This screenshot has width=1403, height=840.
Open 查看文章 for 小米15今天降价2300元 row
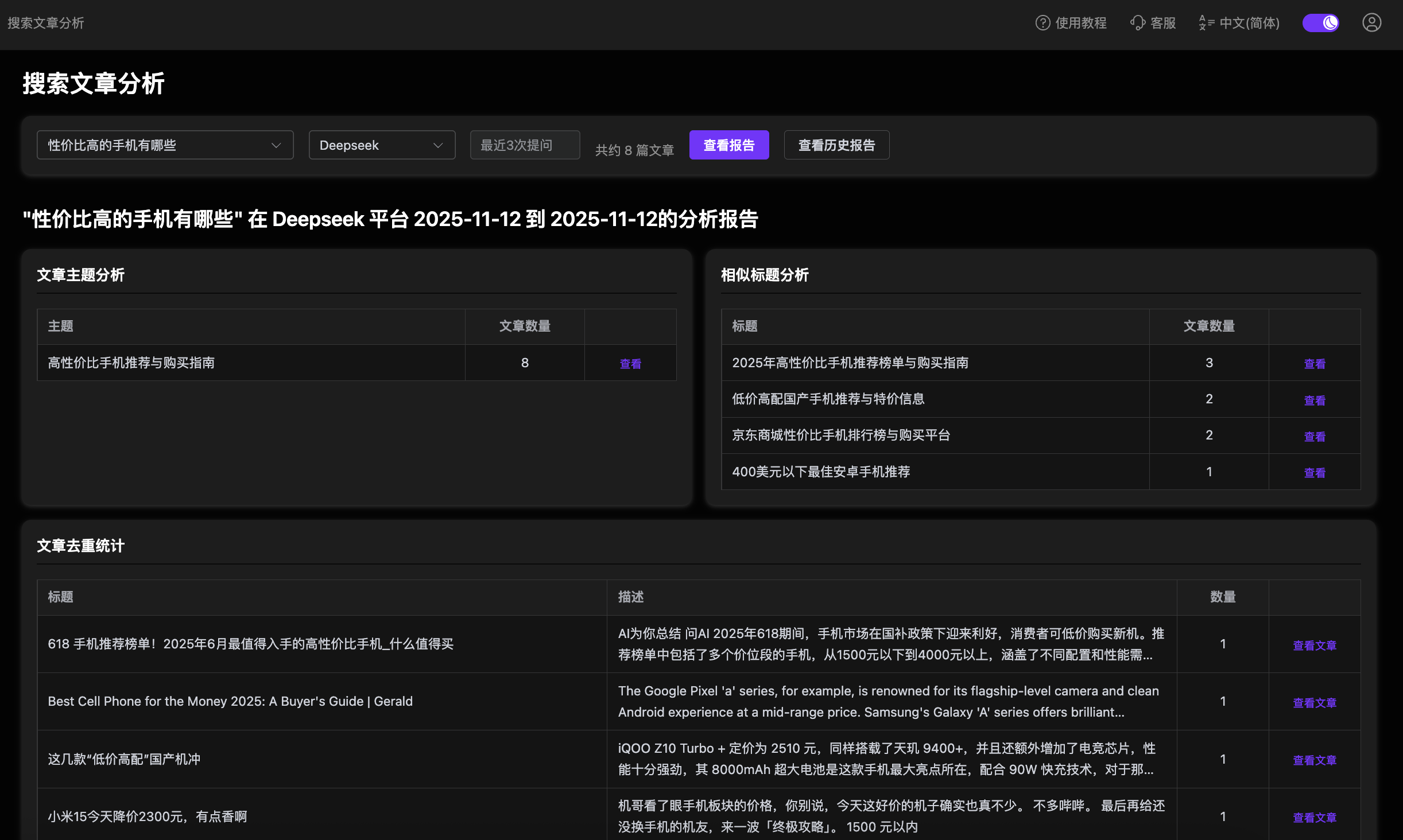tap(1315, 818)
